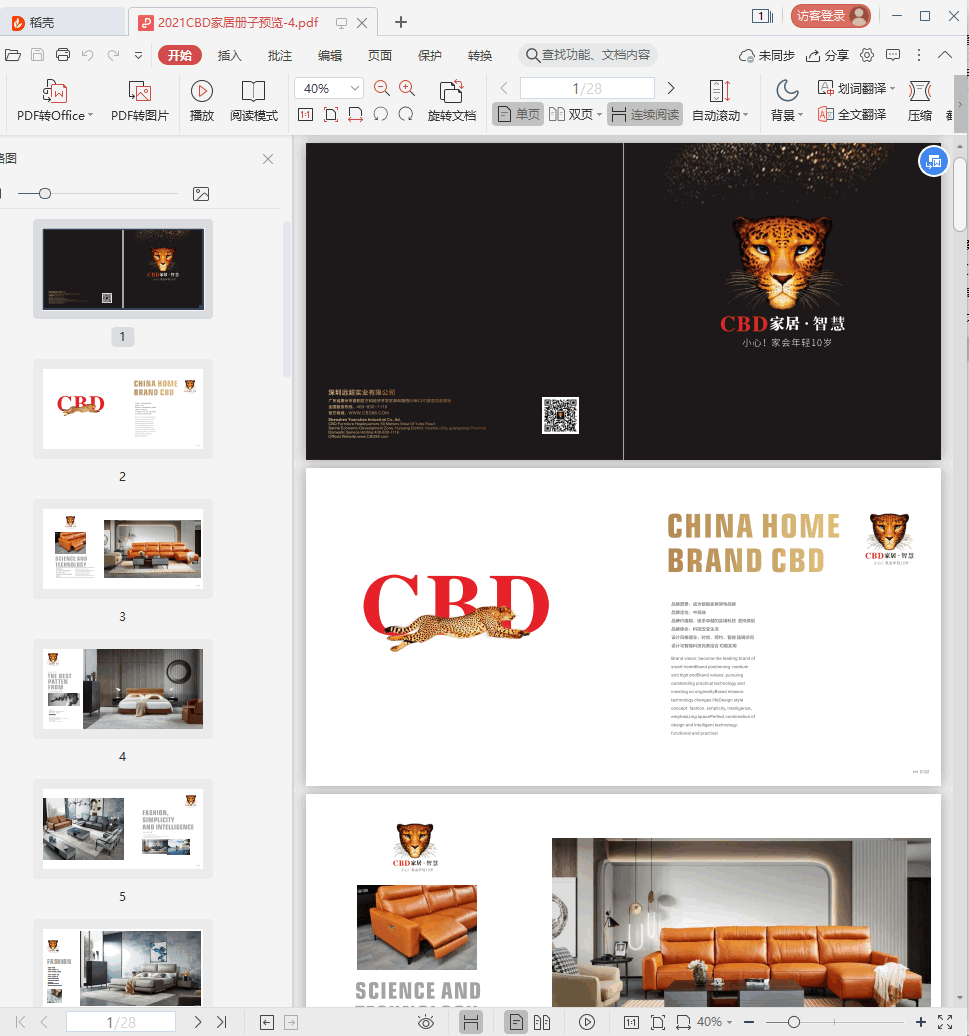Zoom in with the ribbon magnifier plus icon
Viewport: 969px width, 1036px height.
pyautogui.click(x=407, y=88)
